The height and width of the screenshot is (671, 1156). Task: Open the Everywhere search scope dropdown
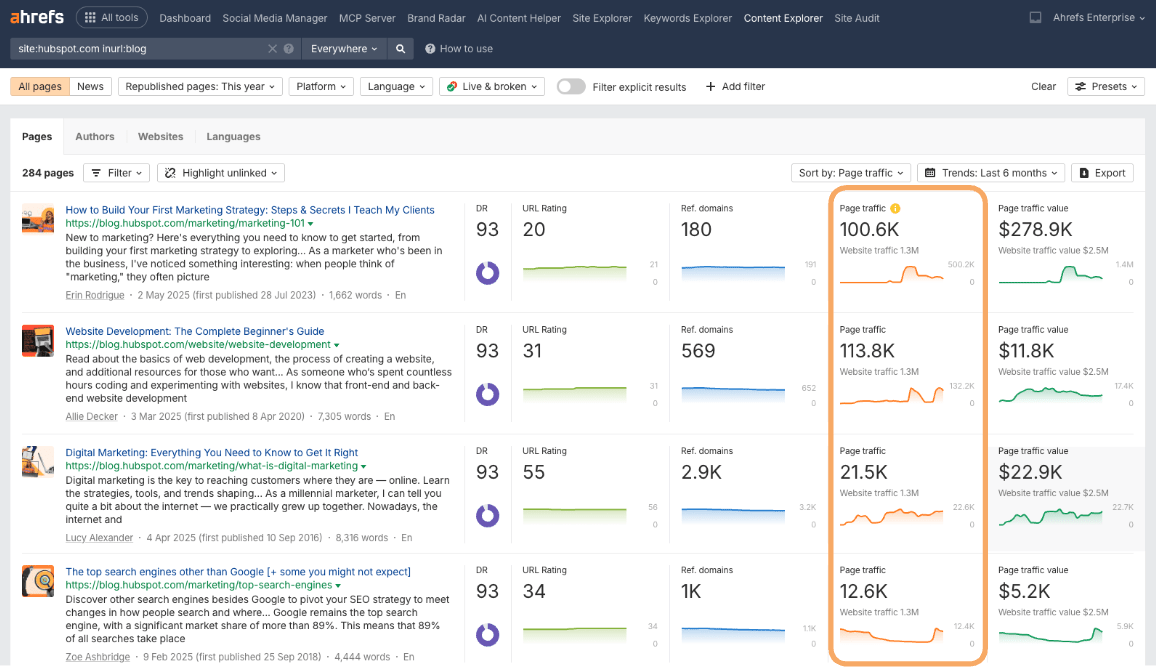[x=343, y=47]
